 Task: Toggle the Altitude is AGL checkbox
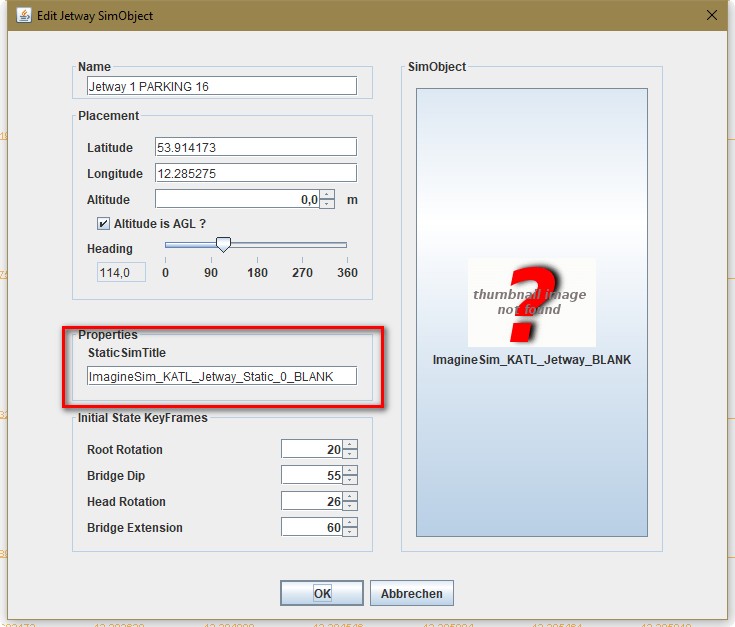pos(103,223)
